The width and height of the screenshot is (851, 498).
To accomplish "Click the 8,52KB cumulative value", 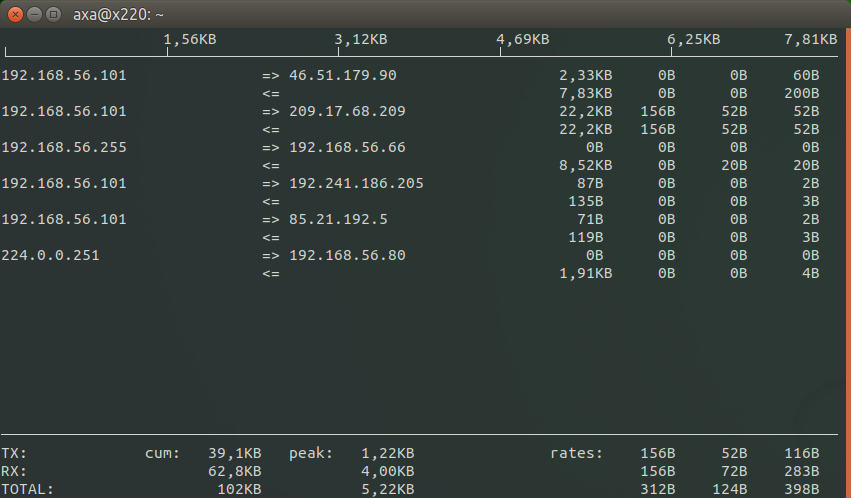I will (586, 165).
